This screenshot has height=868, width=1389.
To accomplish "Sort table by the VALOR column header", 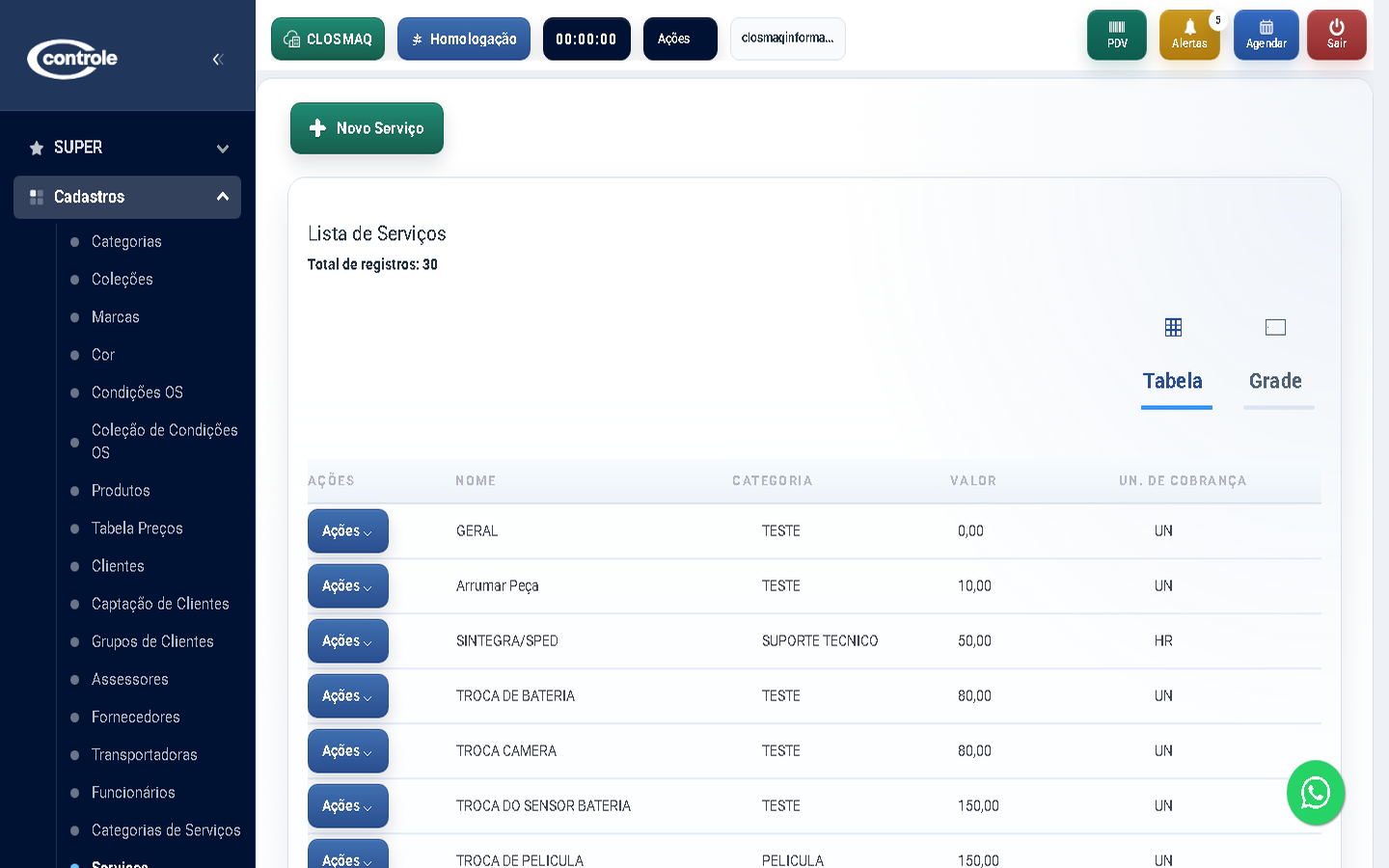I will [x=972, y=481].
